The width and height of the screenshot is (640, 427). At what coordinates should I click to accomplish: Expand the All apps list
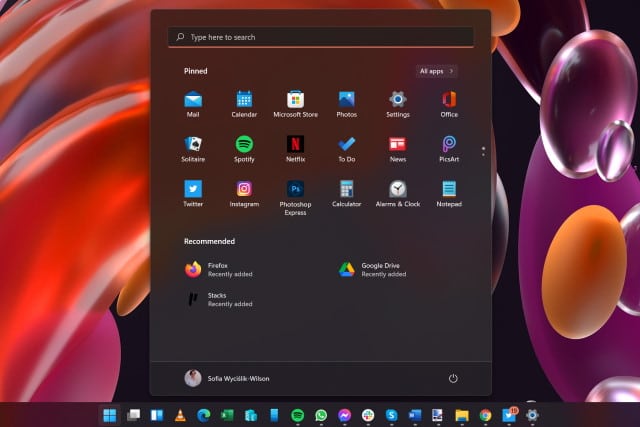[x=437, y=71]
